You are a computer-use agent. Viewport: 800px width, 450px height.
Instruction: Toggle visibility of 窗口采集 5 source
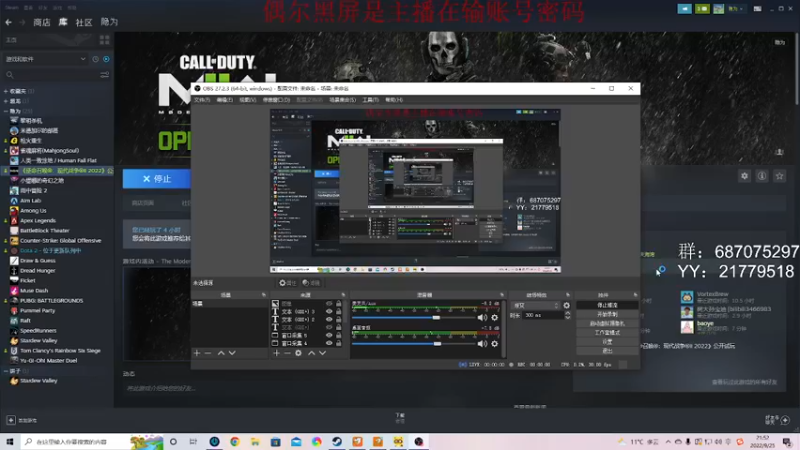pos(329,335)
